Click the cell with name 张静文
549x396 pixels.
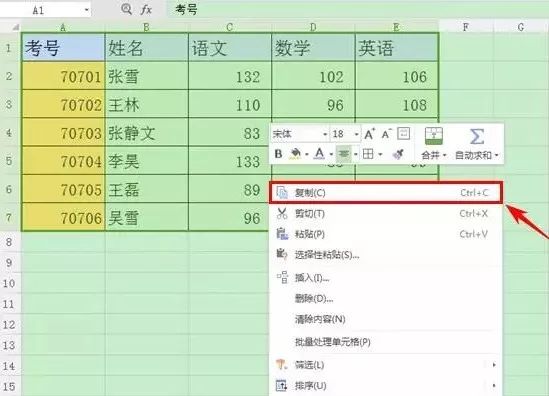(147, 133)
